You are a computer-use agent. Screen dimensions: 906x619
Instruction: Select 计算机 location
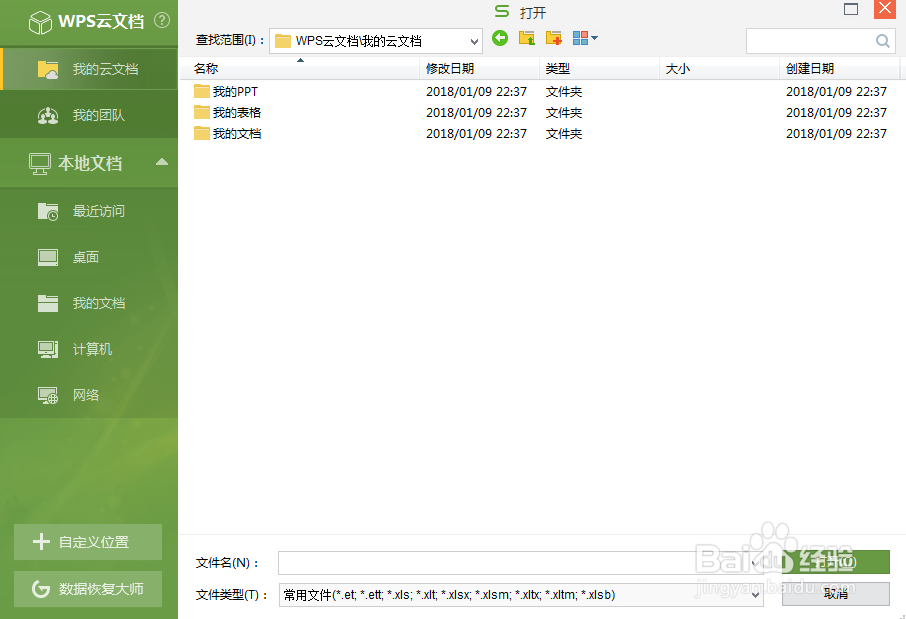click(89, 349)
